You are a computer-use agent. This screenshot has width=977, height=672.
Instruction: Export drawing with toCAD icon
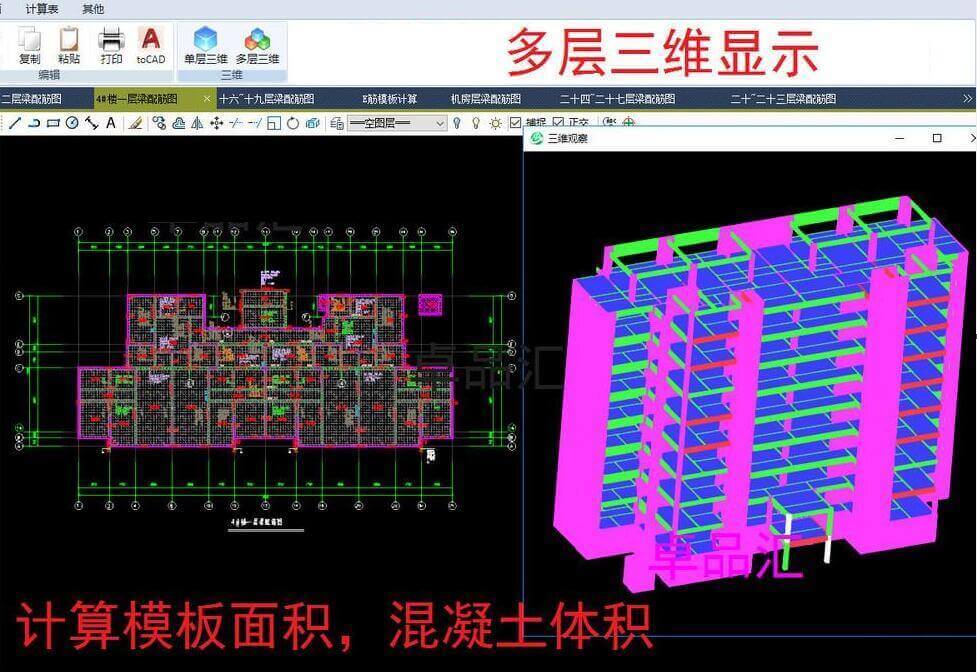coord(151,44)
